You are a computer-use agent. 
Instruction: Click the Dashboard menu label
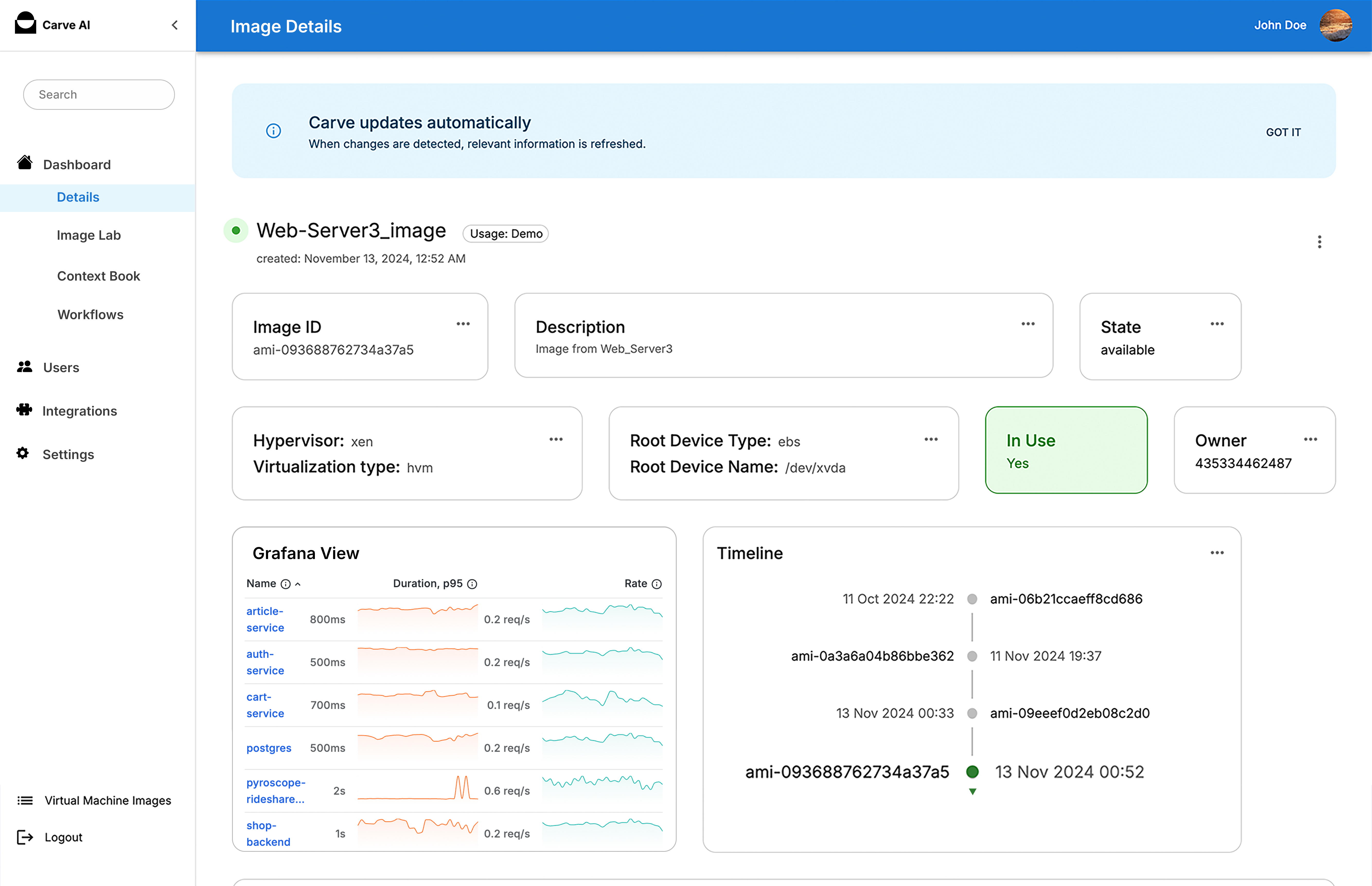(x=77, y=165)
